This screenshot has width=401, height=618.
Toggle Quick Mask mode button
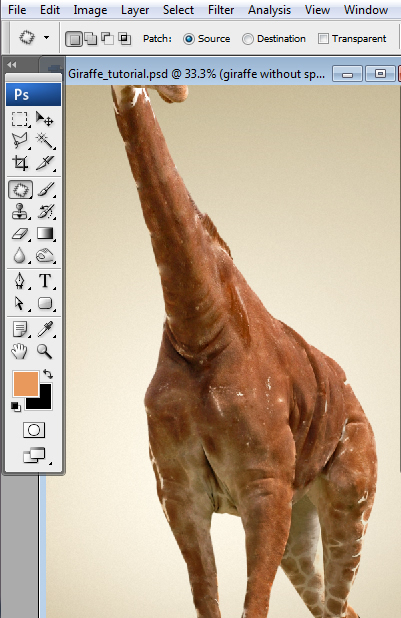click(x=34, y=430)
